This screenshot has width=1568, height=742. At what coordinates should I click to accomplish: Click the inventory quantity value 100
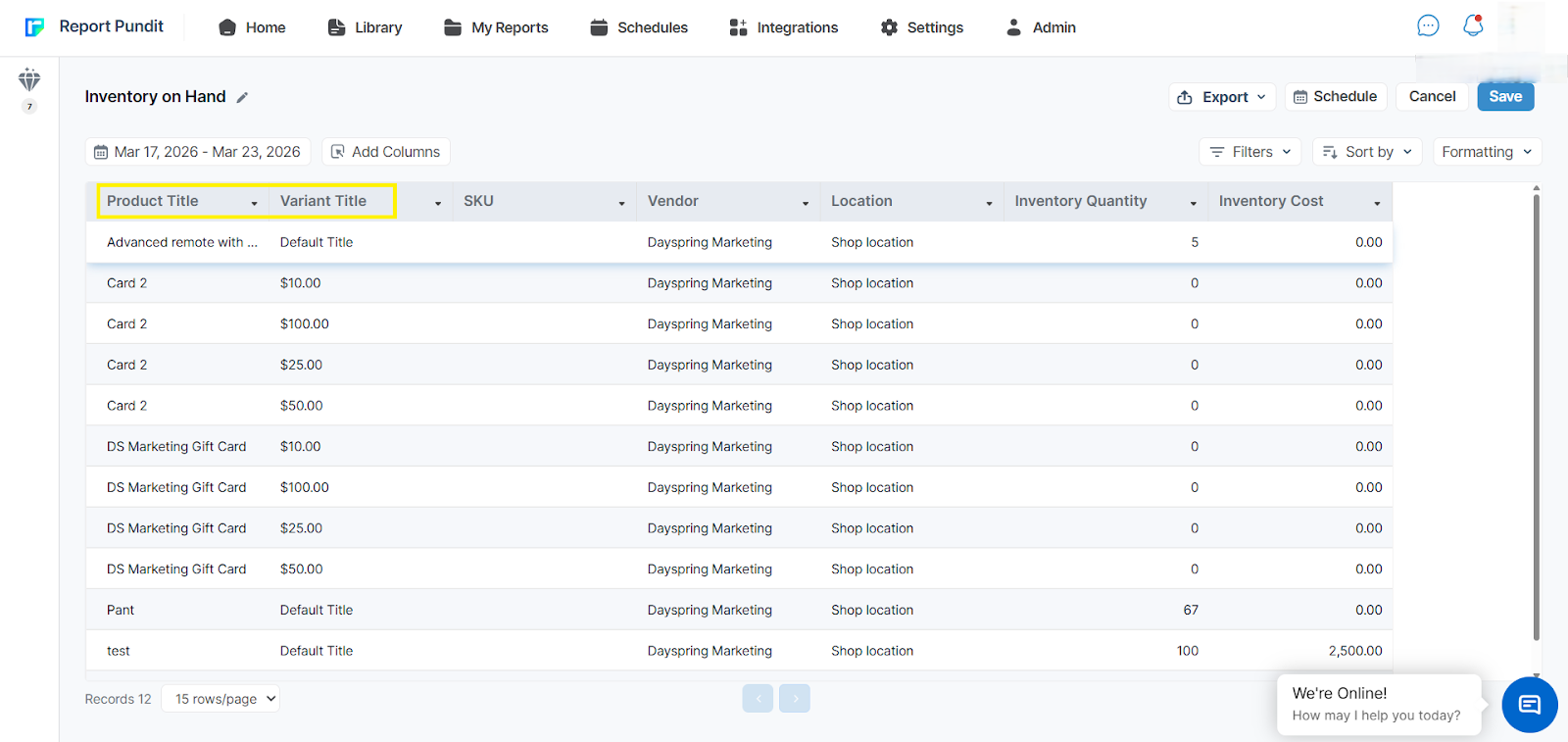coord(1188,651)
